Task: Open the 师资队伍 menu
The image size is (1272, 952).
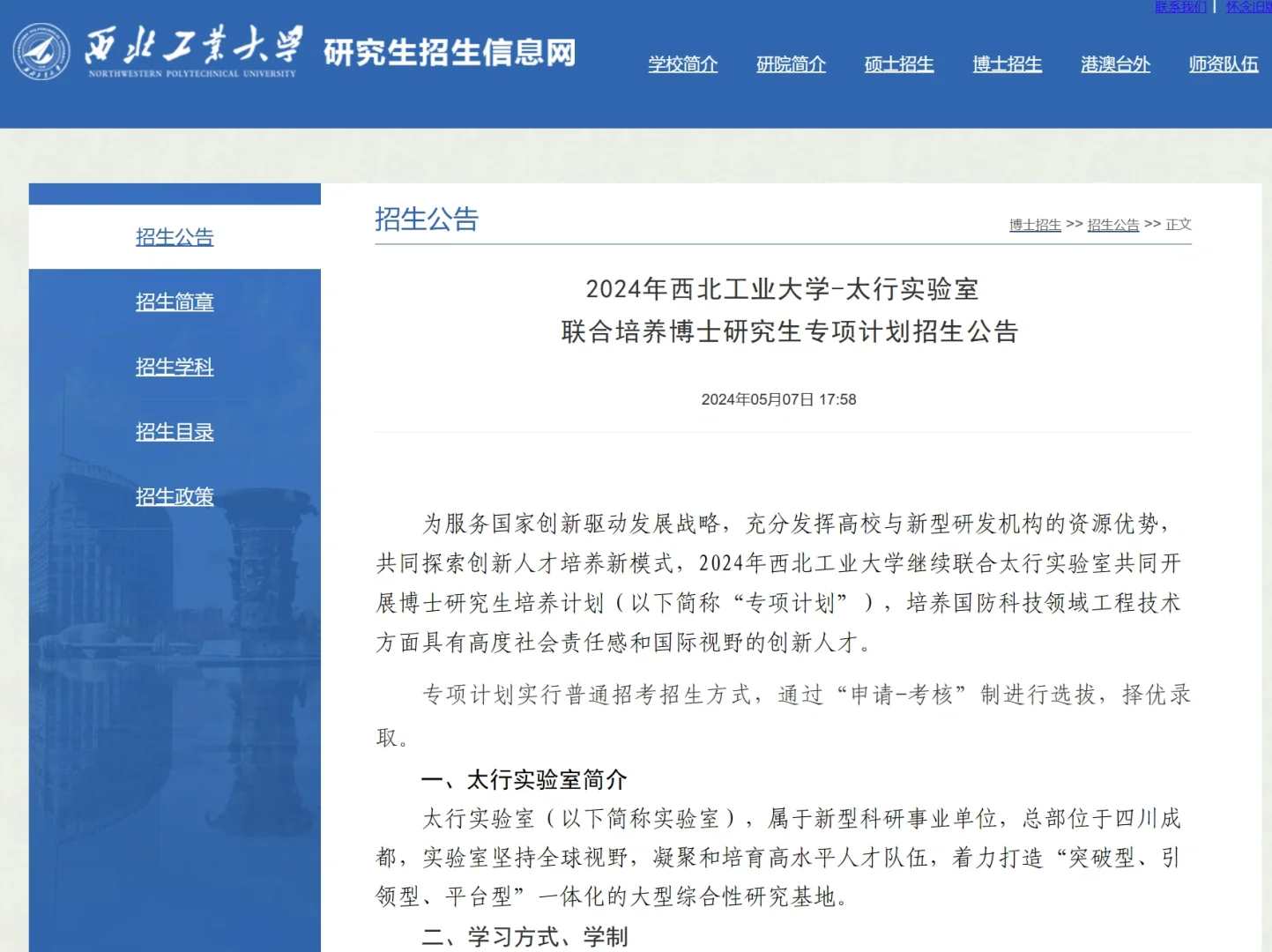Action: pyautogui.click(x=1224, y=64)
